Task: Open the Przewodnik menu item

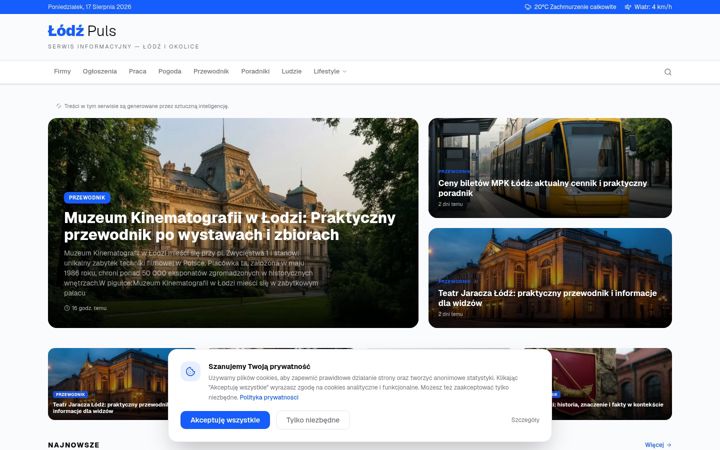Action: tap(211, 71)
